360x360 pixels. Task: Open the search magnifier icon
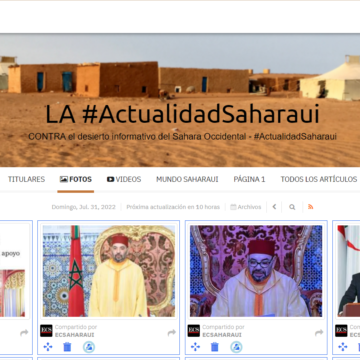pos(292,207)
